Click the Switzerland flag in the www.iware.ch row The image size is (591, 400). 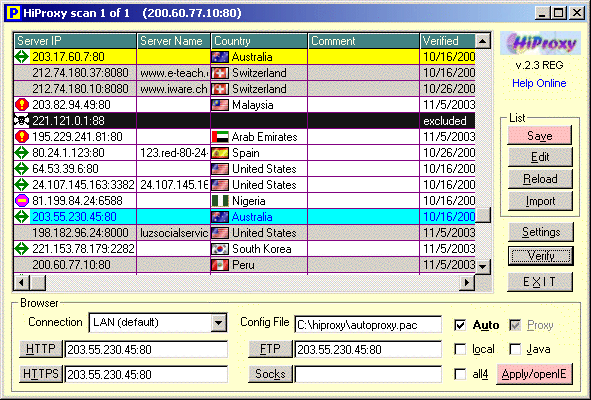point(220,89)
